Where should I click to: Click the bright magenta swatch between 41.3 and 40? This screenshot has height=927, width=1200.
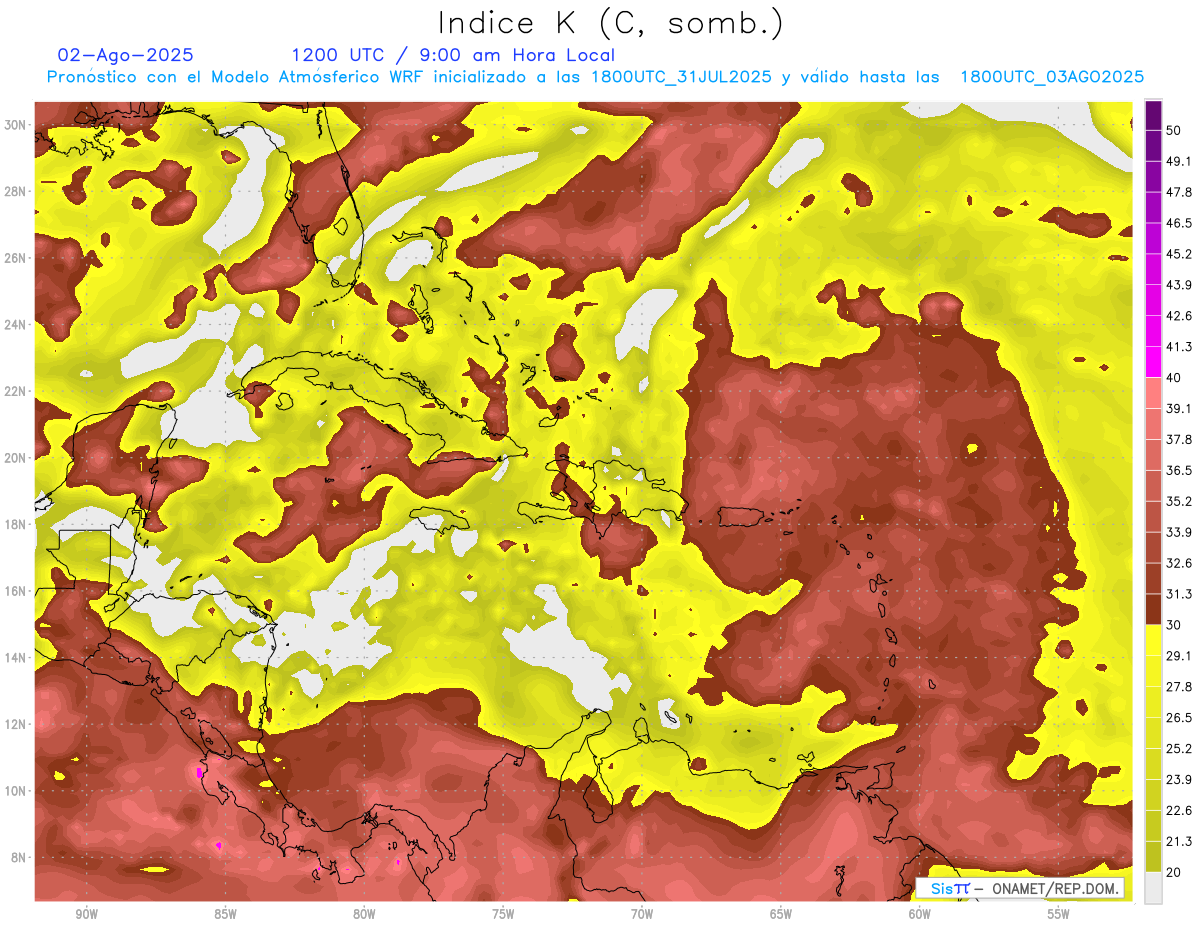[x=1153, y=362]
